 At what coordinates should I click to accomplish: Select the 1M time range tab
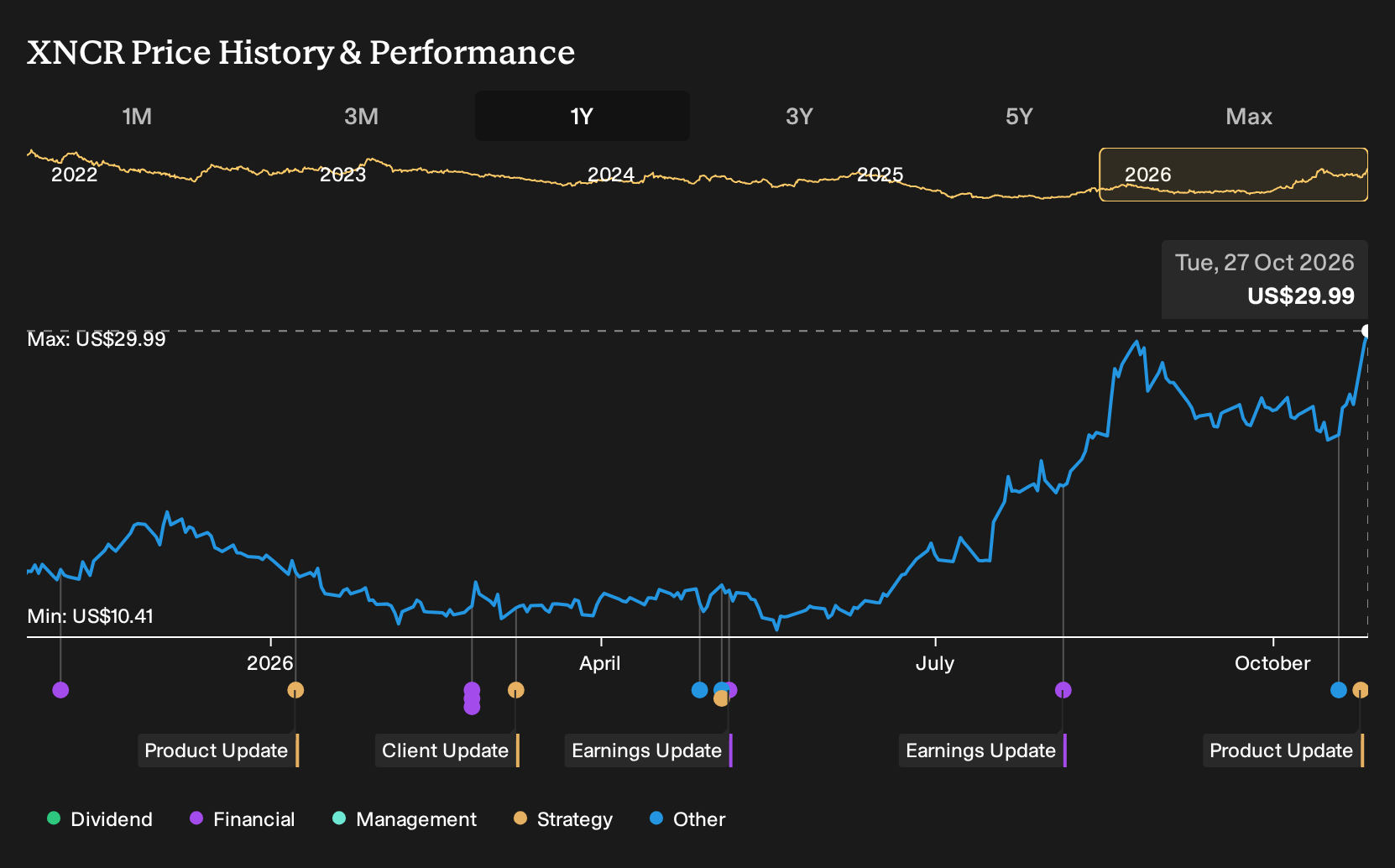137,116
